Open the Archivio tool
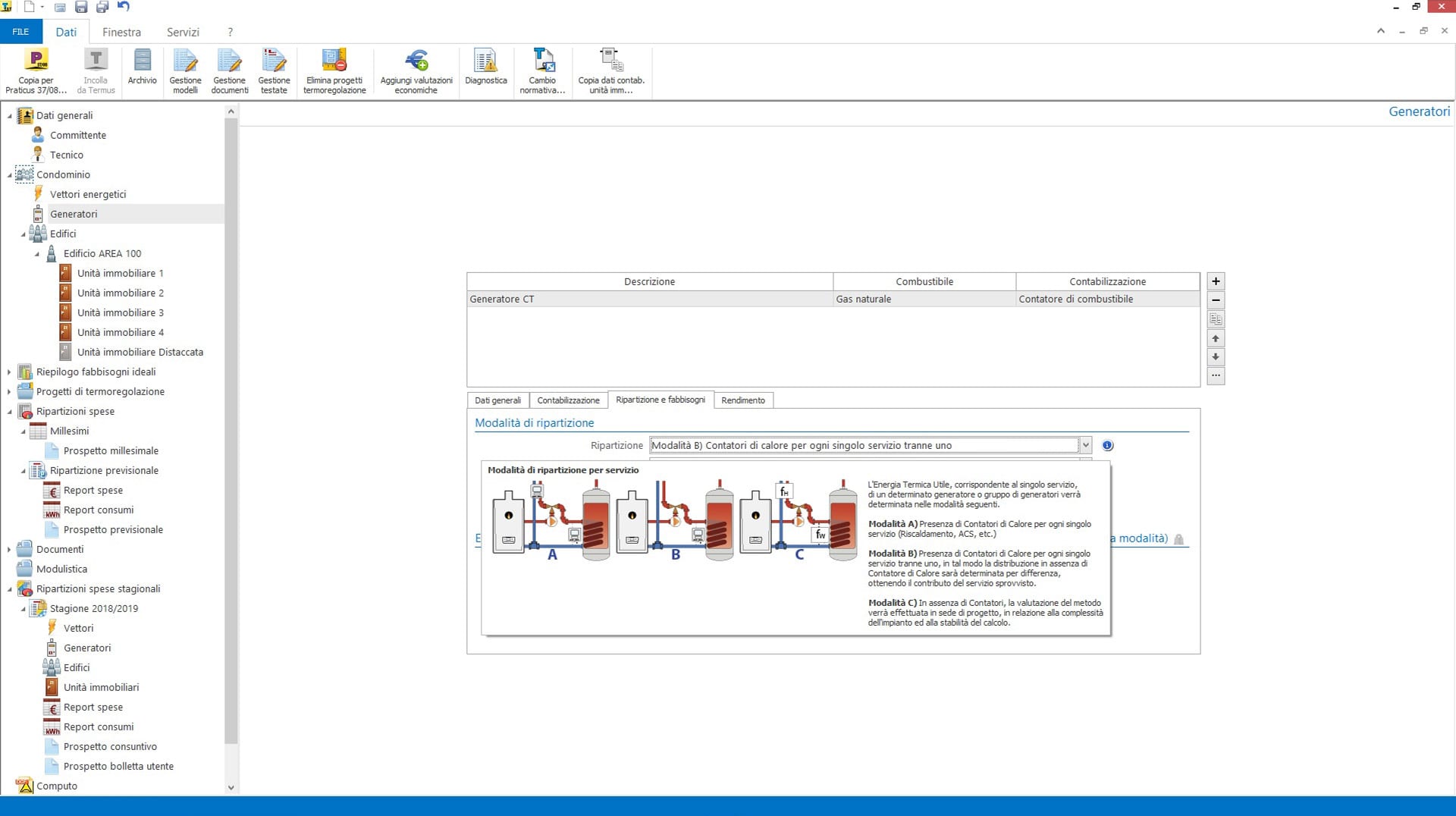1456x816 pixels. pos(142,61)
